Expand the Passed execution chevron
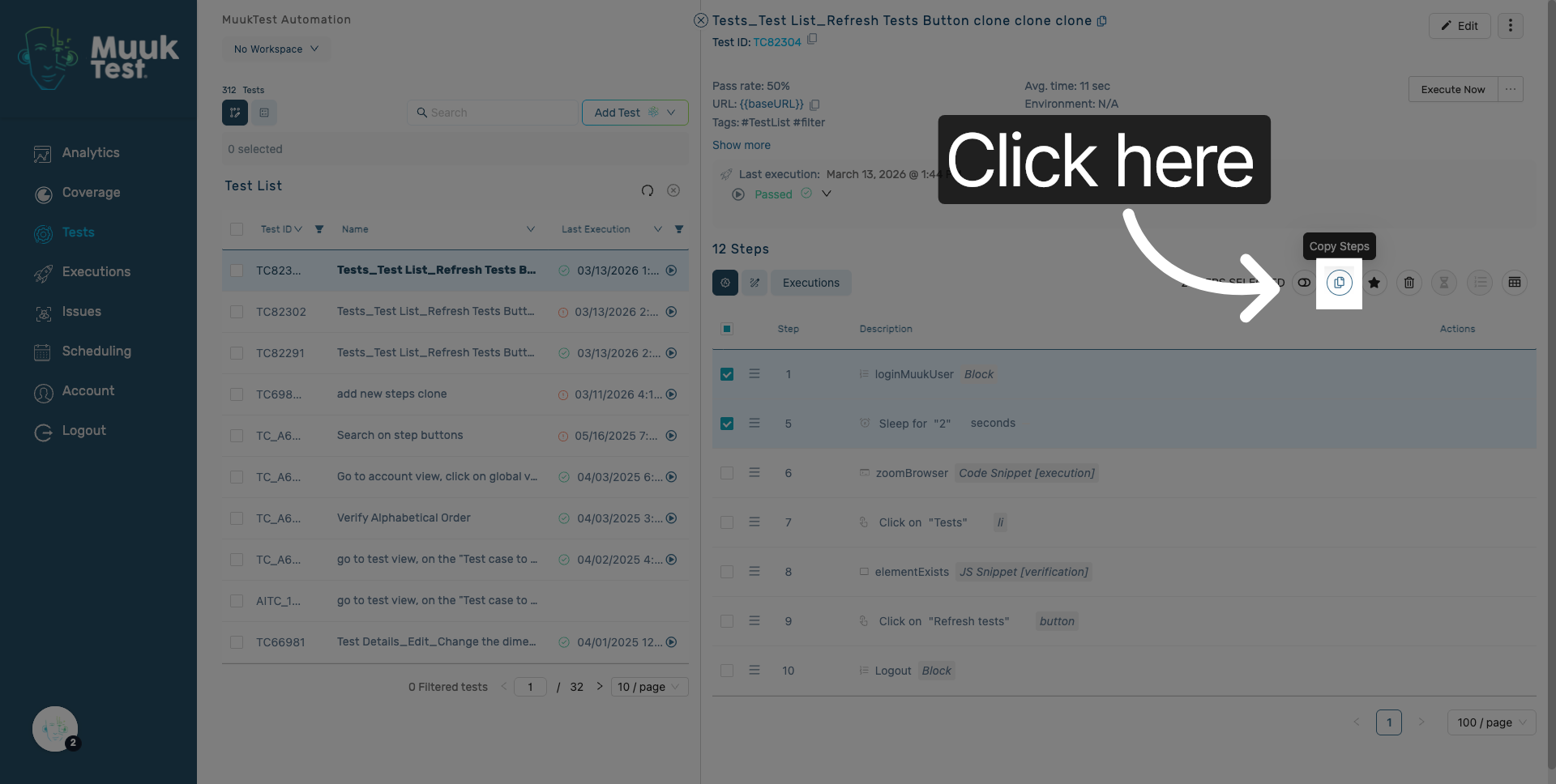This screenshot has width=1556, height=784. tap(827, 194)
